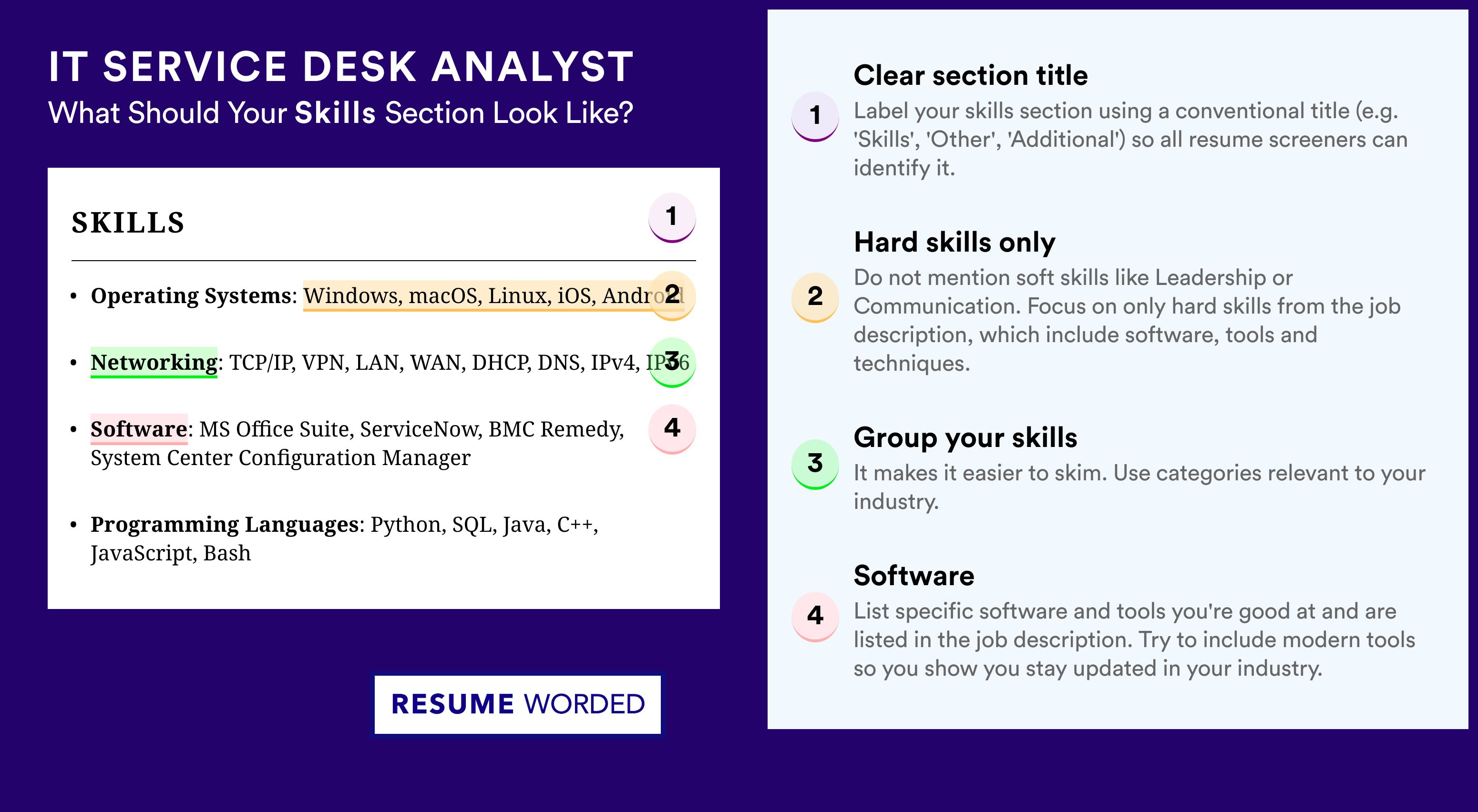Click the Resume Worded logo
This screenshot has width=1478, height=812.
pyautogui.click(x=517, y=704)
